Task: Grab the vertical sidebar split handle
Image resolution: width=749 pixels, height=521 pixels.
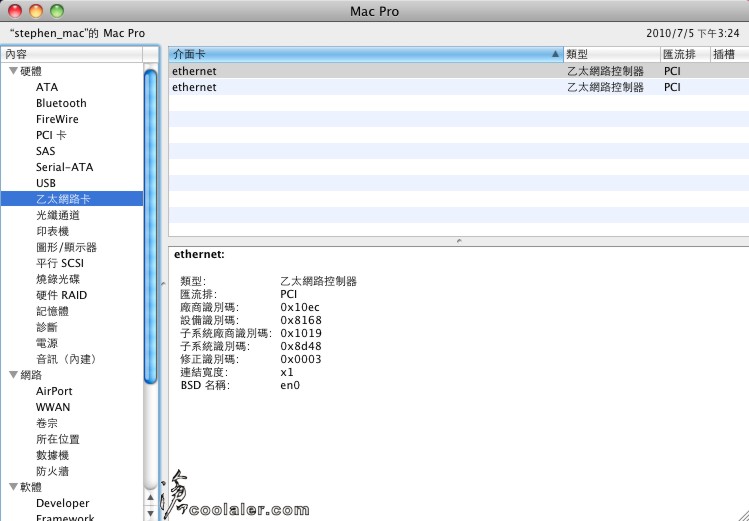Action: click(x=163, y=284)
